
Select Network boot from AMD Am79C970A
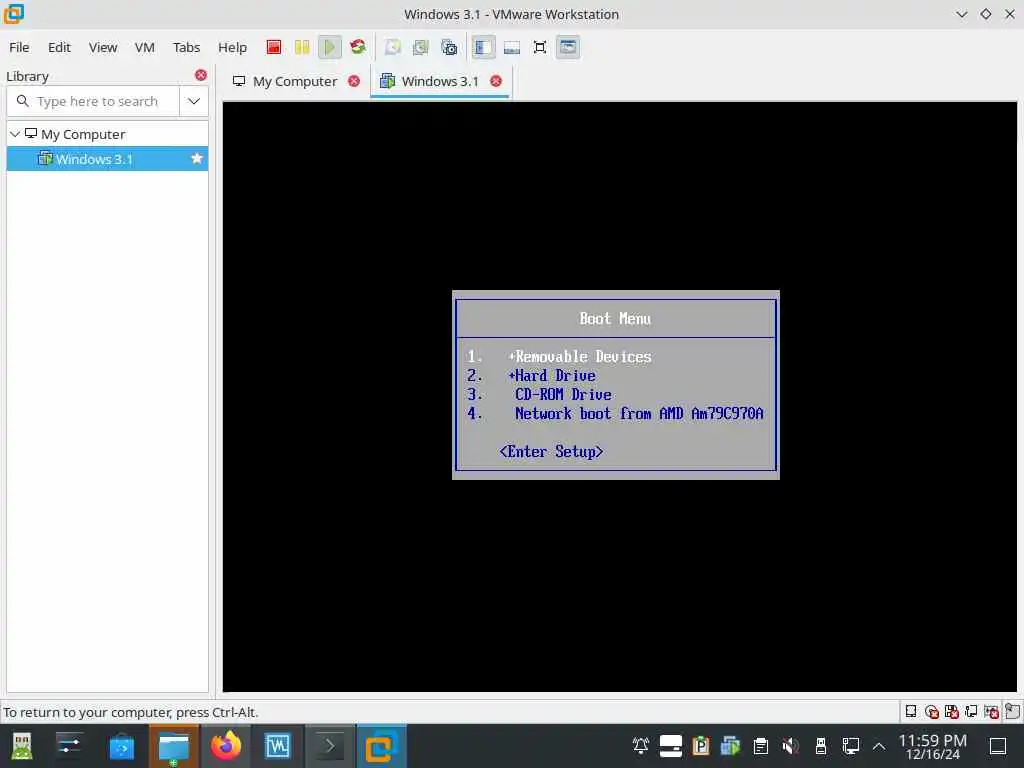pos(639,413)
